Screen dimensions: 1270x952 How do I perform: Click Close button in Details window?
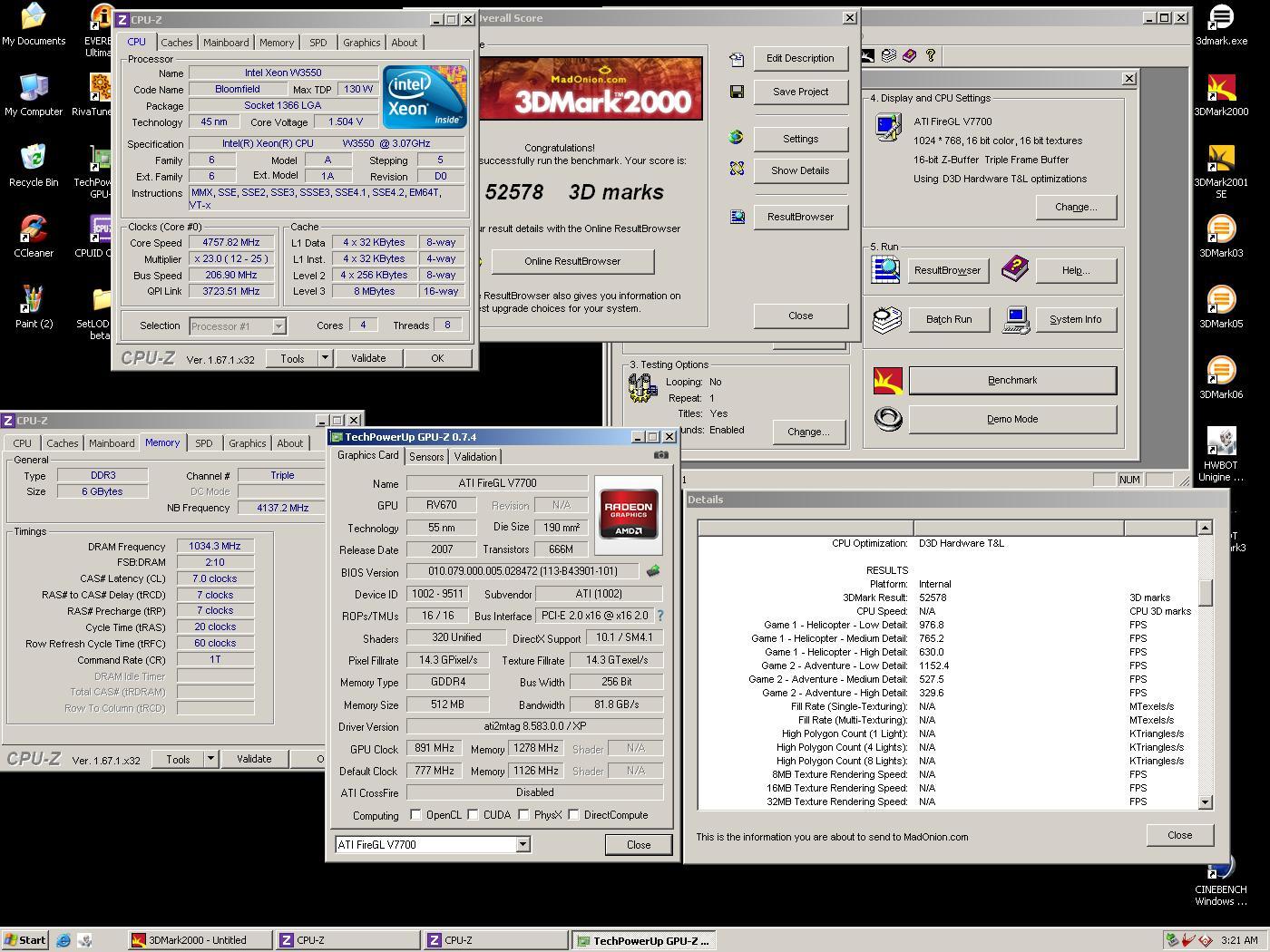[x=1179, y=835]
